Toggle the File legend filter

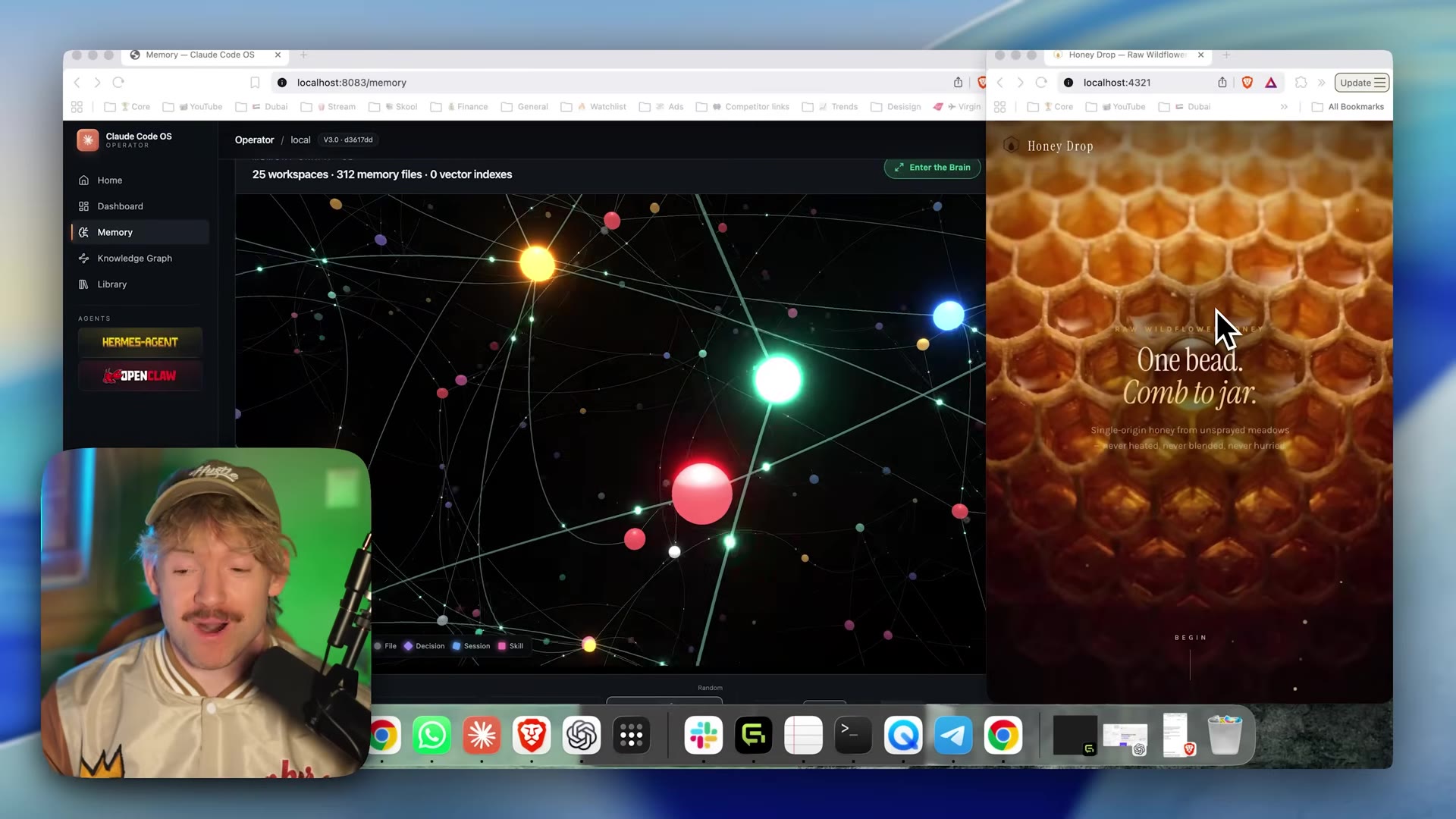386,646
